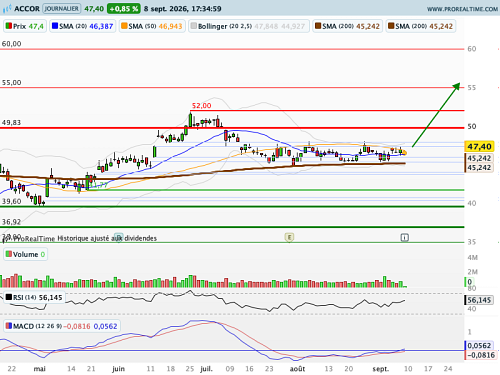Click the Prix candle color swatch
Screen dimensions: 500x375
pos(9,26)
